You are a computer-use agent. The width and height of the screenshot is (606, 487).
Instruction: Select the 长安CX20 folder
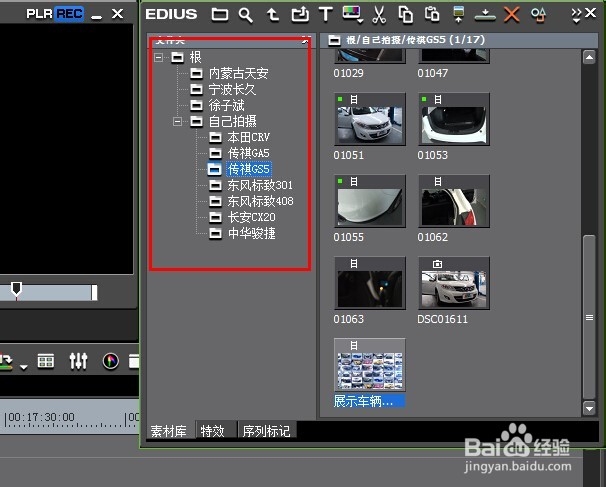click(x=252, y=217)
